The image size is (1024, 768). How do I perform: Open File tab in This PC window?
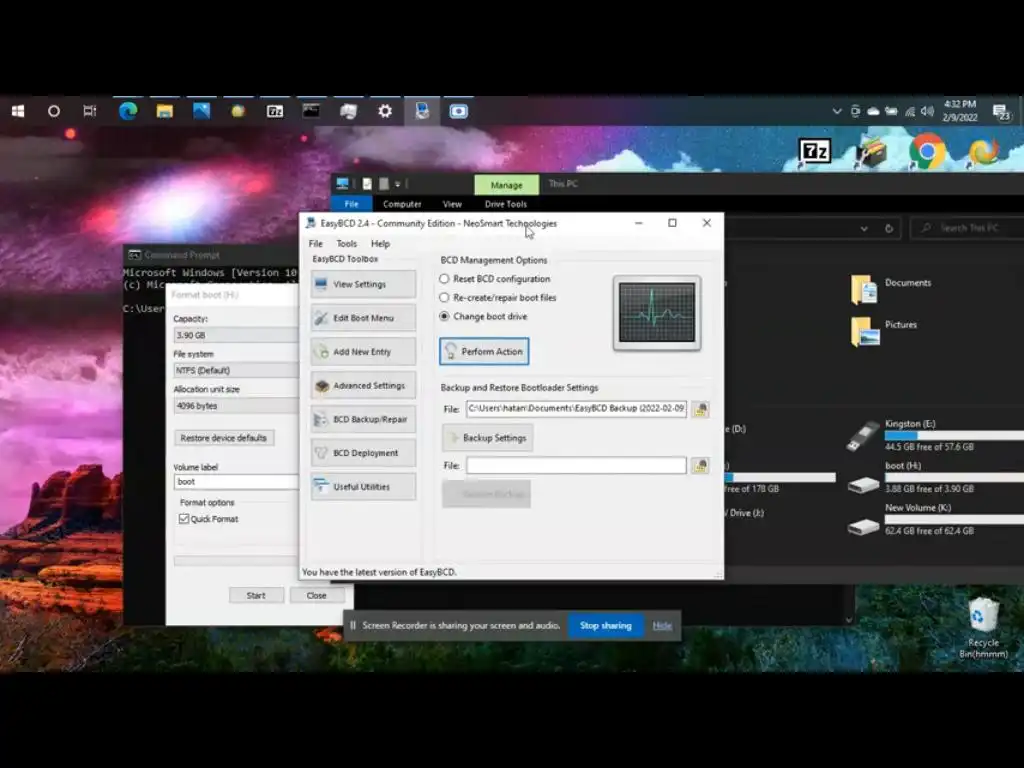[351, 204]
